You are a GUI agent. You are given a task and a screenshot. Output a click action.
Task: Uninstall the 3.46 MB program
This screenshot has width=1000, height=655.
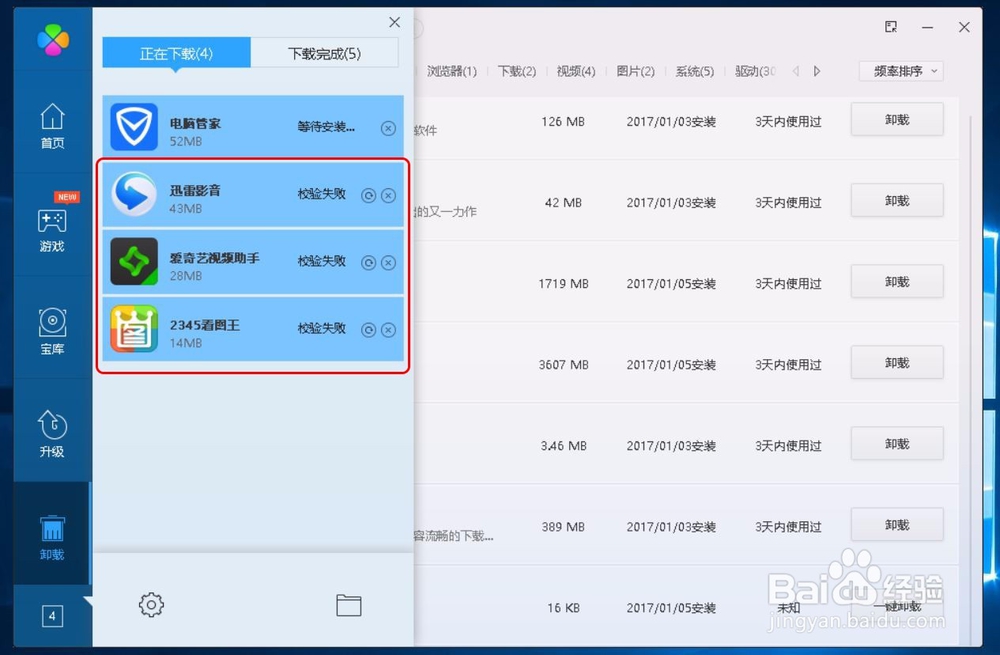[x=897, y=443]
